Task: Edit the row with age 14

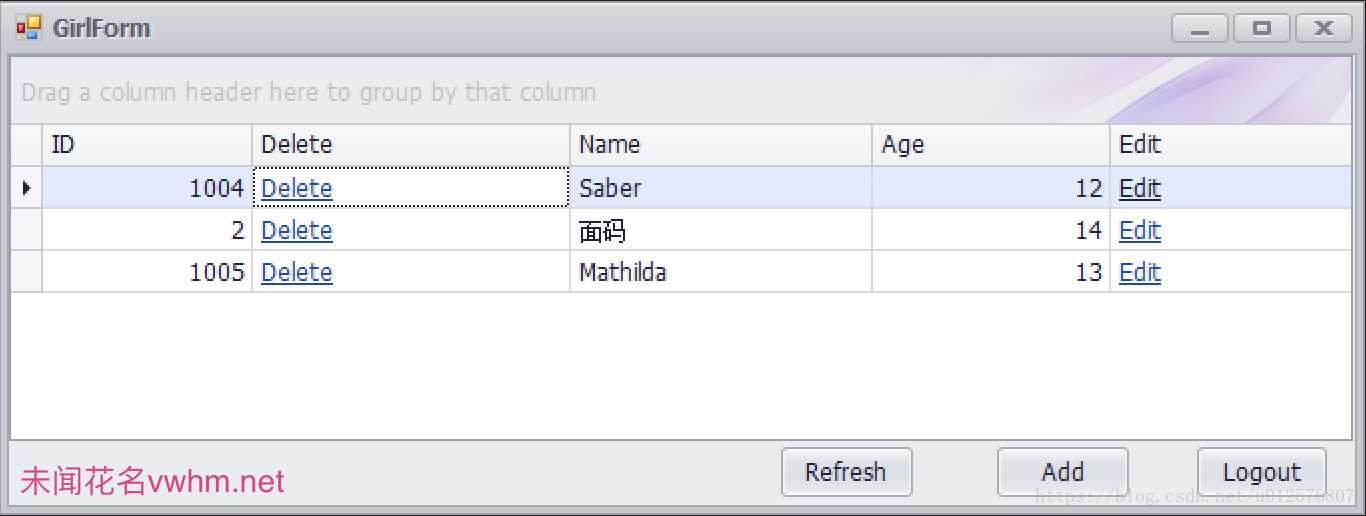Action: pos(1140,230)
